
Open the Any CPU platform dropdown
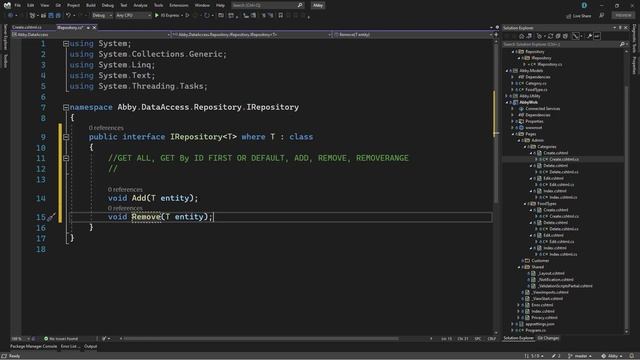(x=133, y=16)
